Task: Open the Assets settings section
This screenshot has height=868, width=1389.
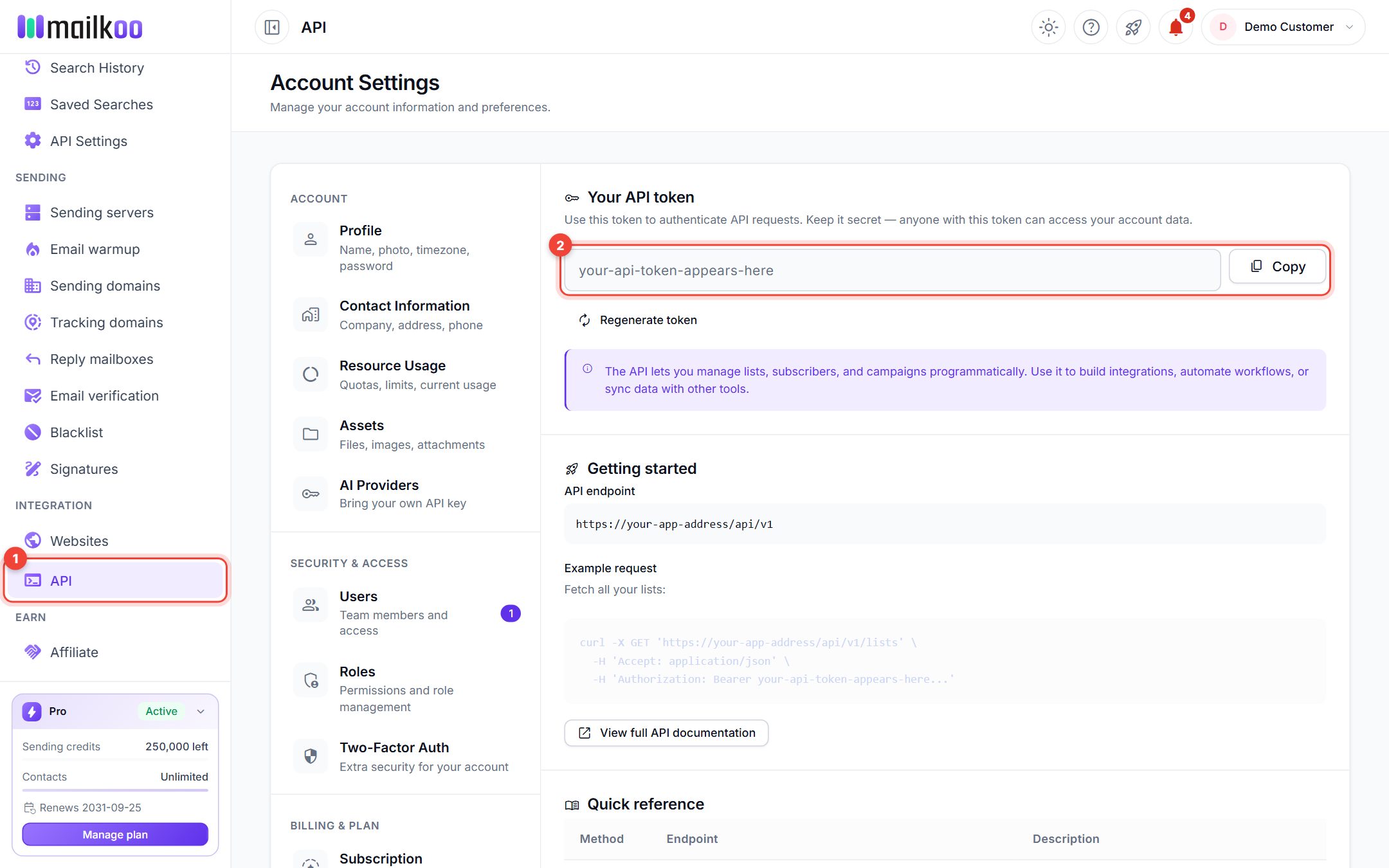Action: point(405,435)
